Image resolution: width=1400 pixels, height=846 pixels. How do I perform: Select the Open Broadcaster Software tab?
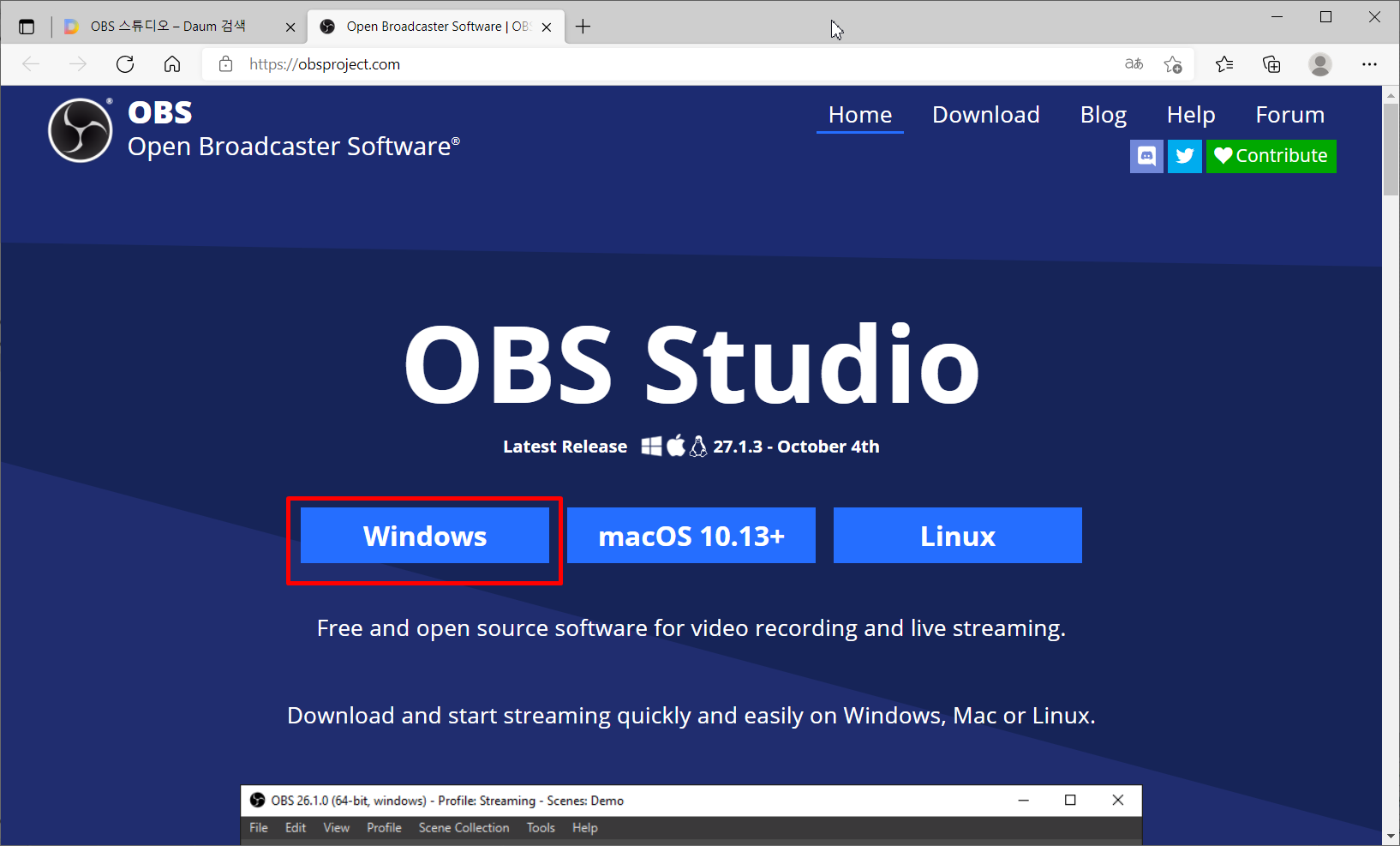pos(435,27)
